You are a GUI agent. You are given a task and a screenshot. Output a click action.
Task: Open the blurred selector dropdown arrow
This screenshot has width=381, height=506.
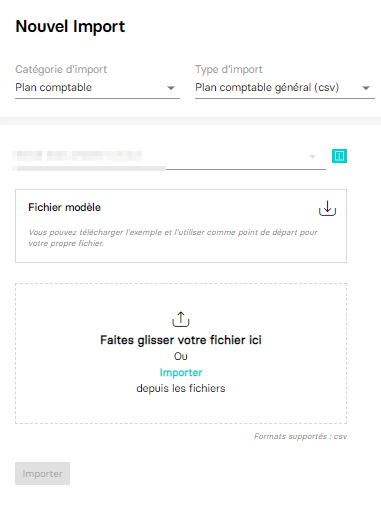click(x=312, y=156)
